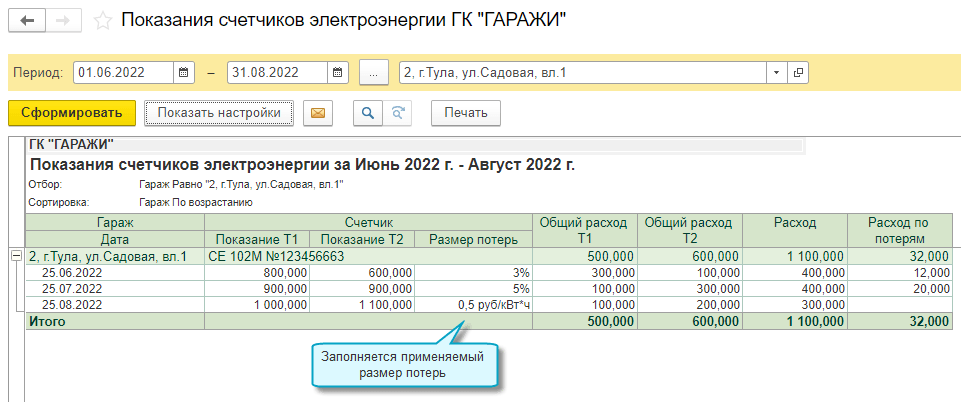Click the Печать button
Viewport: 961px width, 402px height.
click(x=466, y=113)
